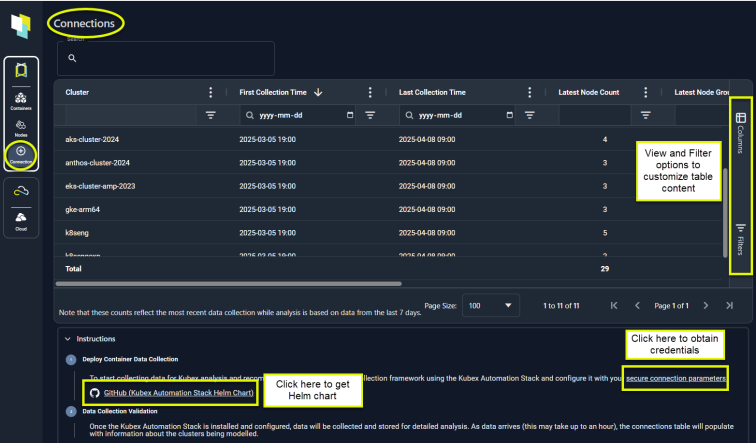Screen dimensions: 756x443
Task: Click in the Search input field
Action: point(166,58)
